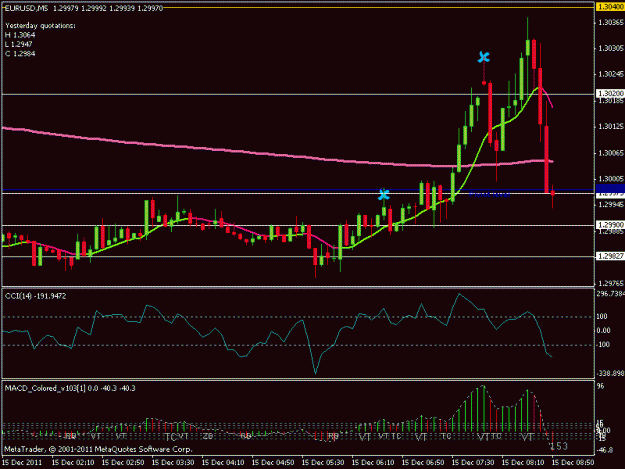Click the MetaTrader copyright text

point(98,449)
